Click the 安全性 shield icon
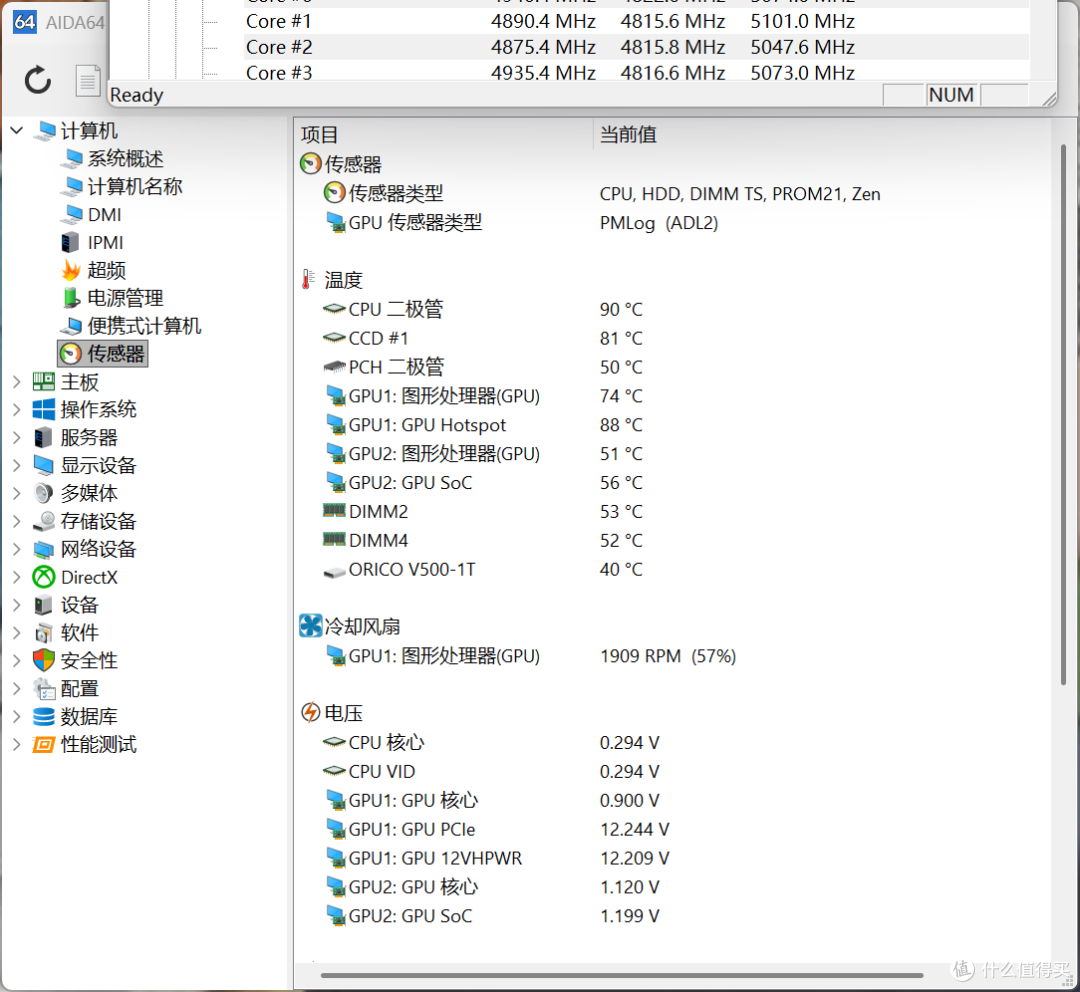 [x=43, y=661]
